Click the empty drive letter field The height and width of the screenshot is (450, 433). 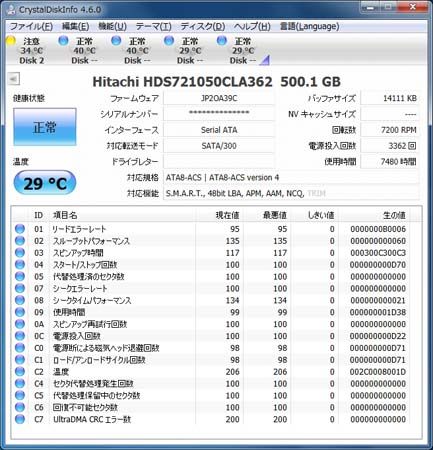[219, 162]
